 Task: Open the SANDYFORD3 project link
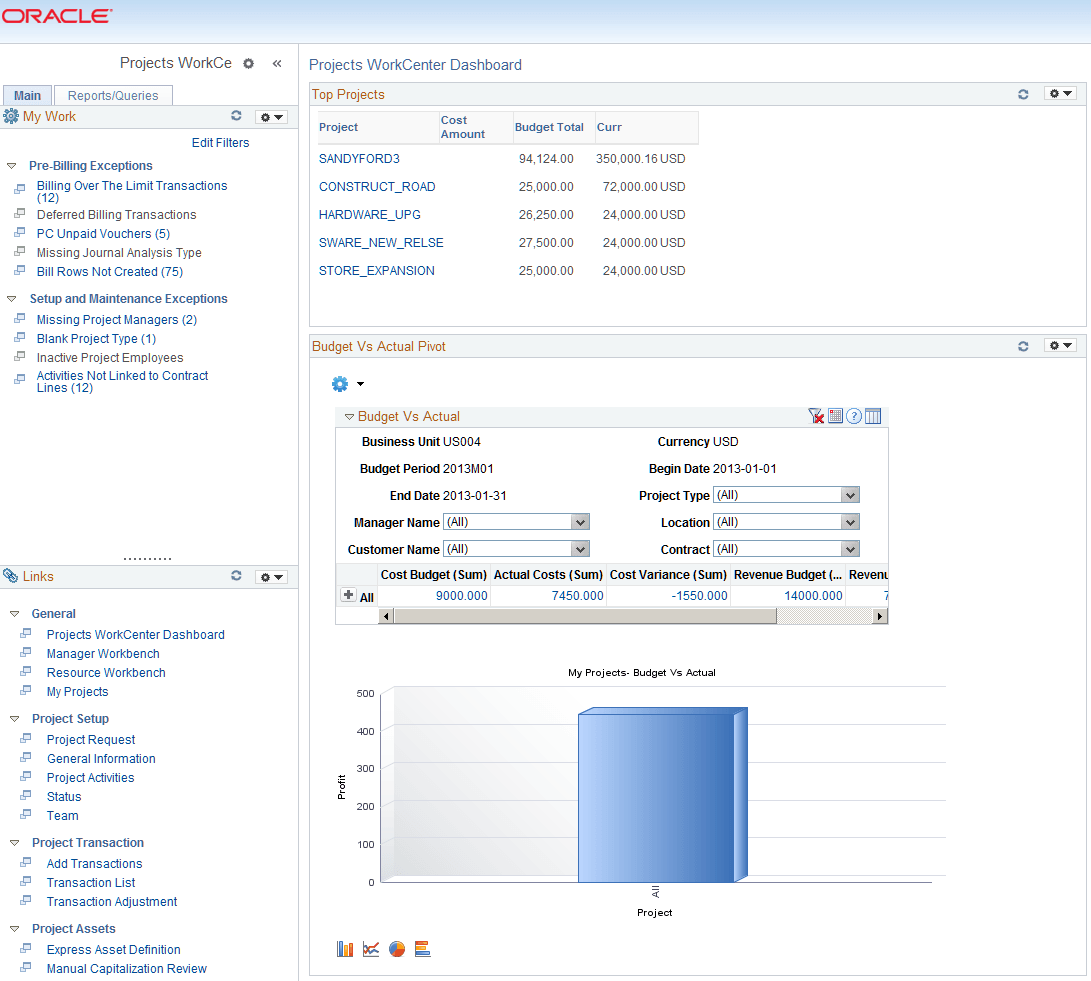pyautogui.click(x=358, y=158)
